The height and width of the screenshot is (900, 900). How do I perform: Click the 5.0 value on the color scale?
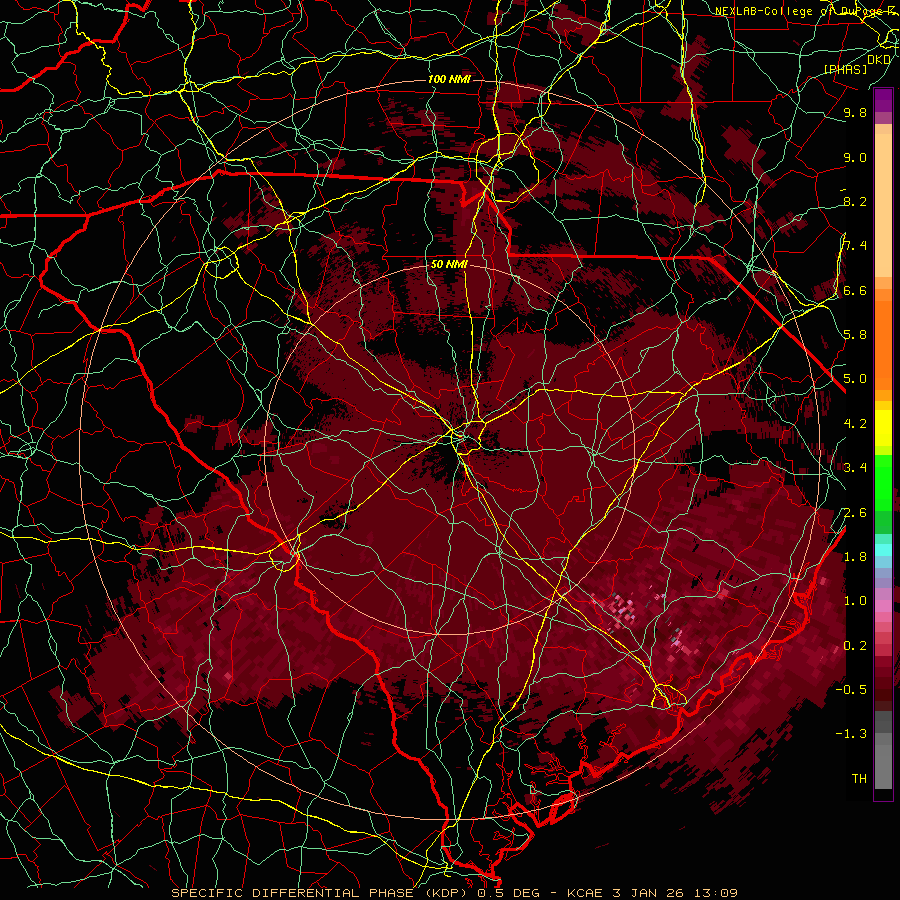pos(855,379)
